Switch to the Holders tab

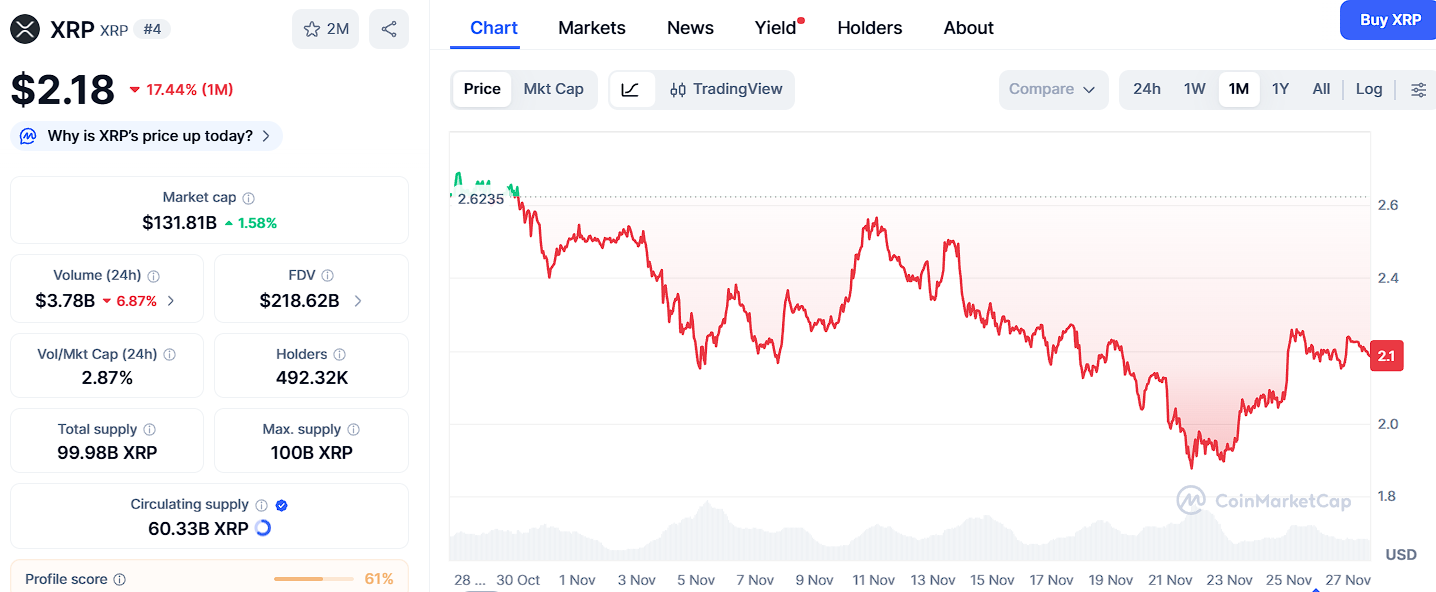point(869,28)
